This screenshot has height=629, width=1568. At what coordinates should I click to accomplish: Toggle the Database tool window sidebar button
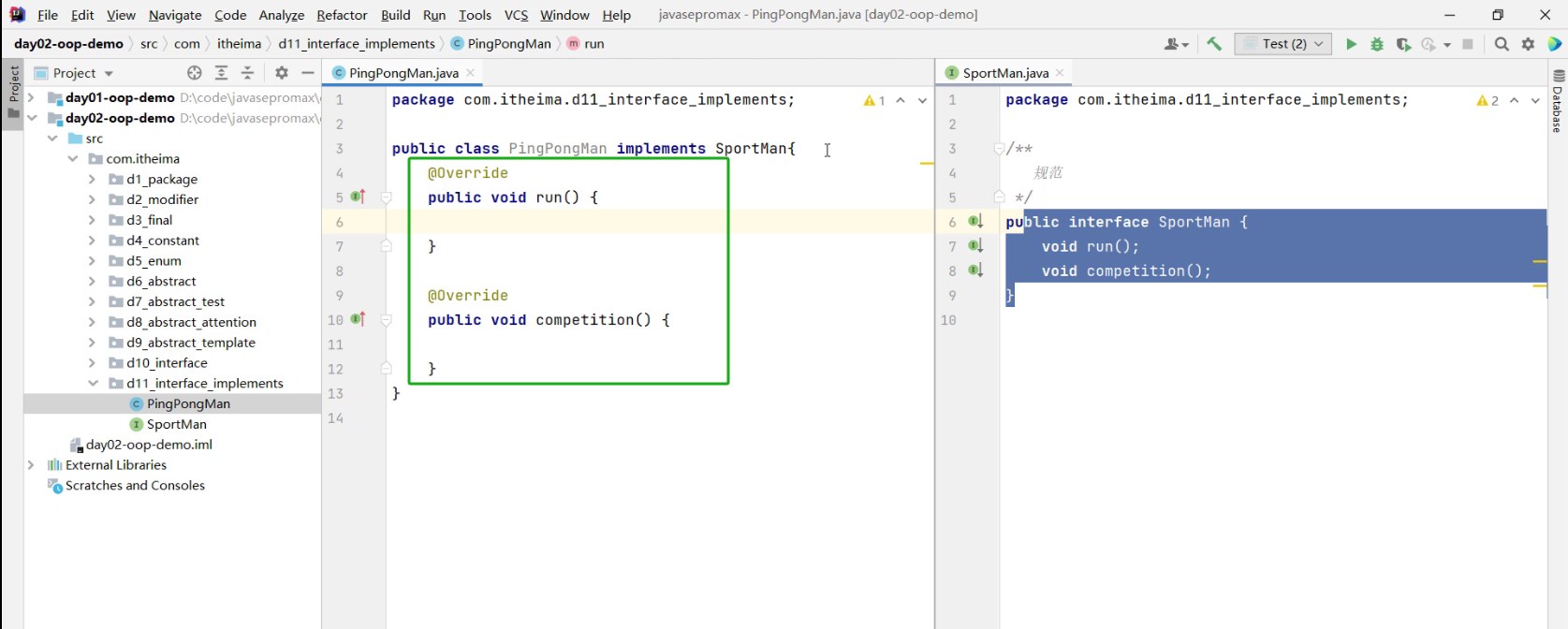click(x=1558, y=101)
